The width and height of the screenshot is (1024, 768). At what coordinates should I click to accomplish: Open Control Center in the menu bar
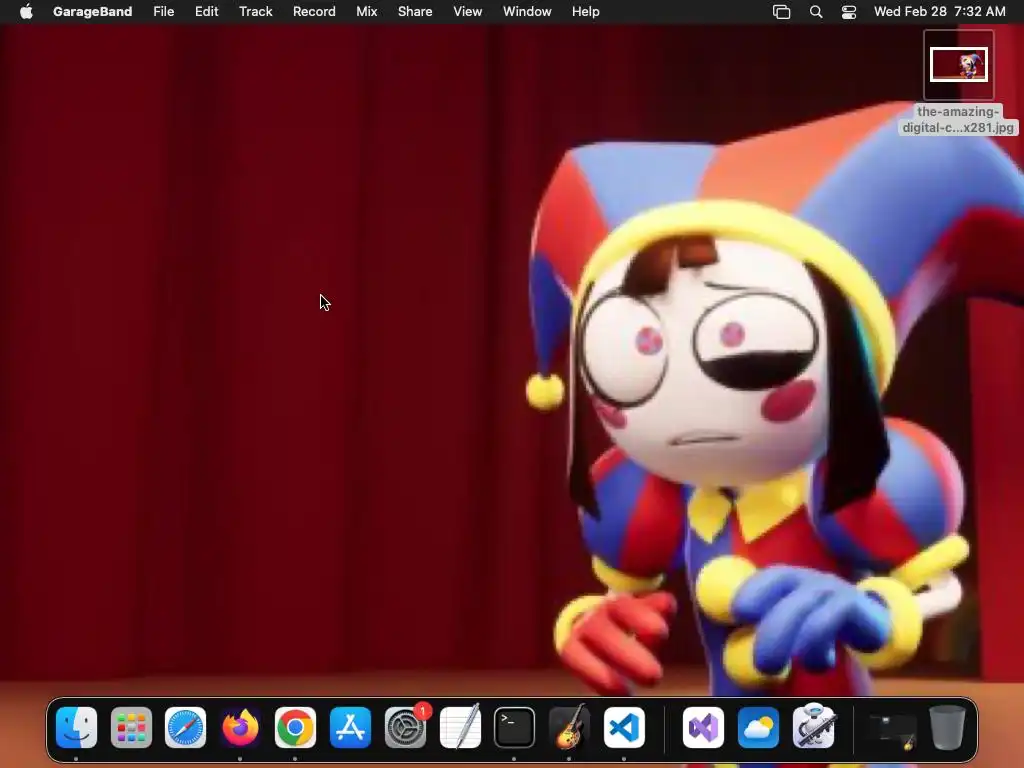[x=848, y=12]
